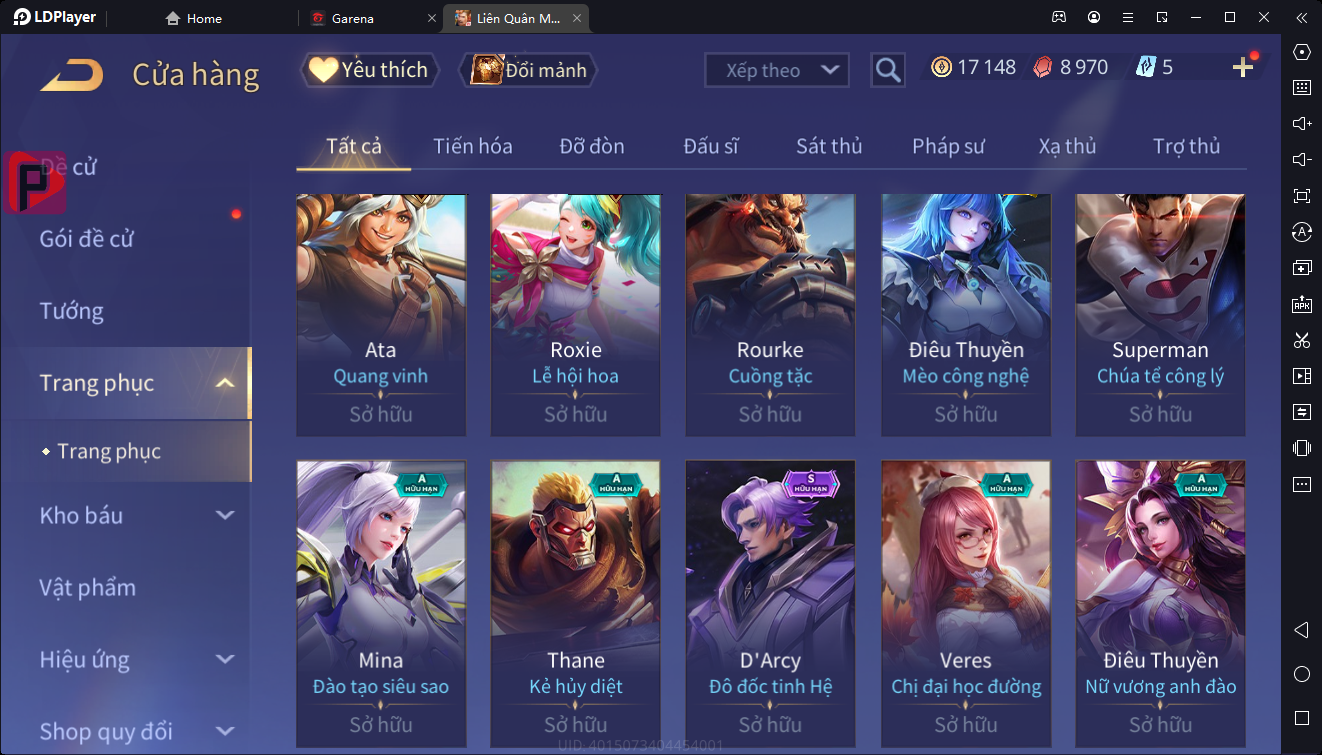Click LDPlayer volume up icon
The width and height of the screenshot is (1322, 755).
coord(1302,123)
